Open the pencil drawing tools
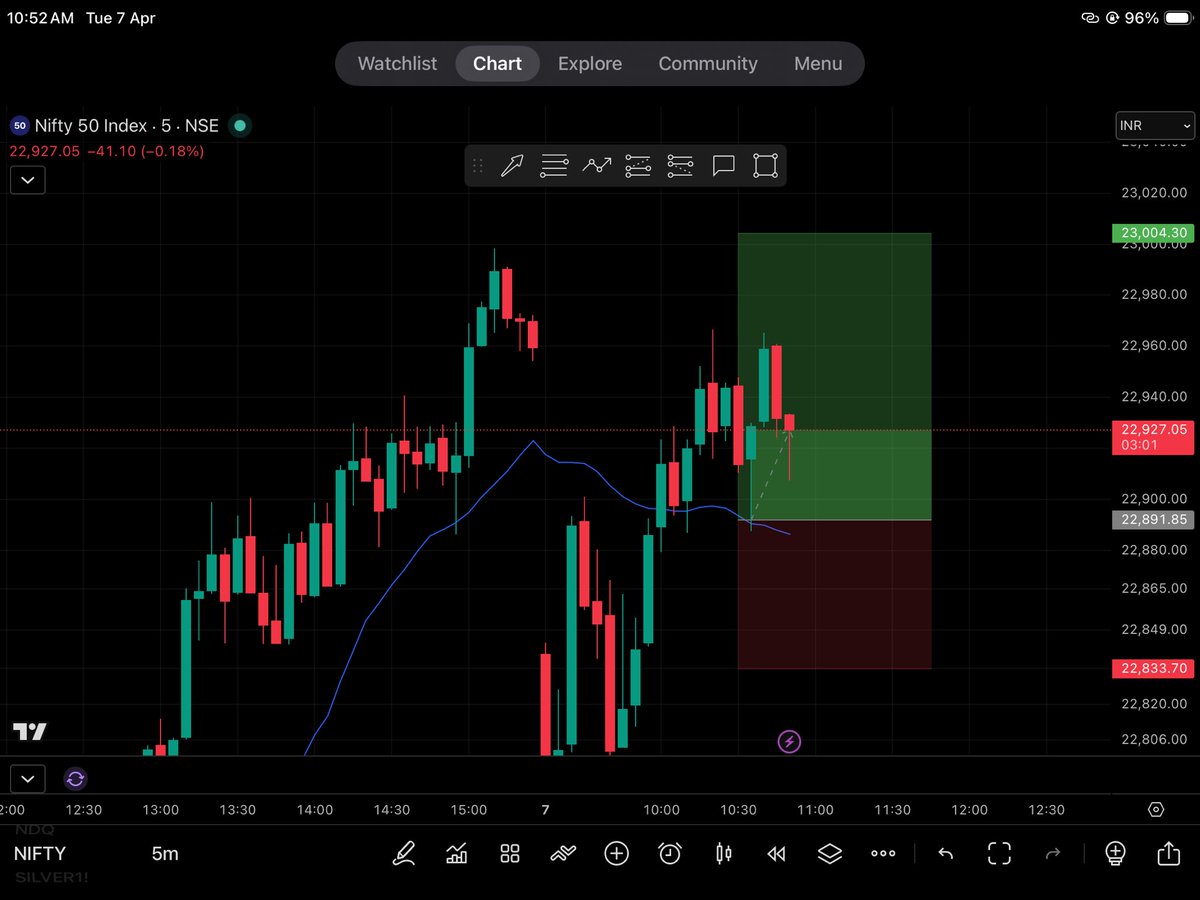The width and height of the screenshot is (1200, 900). [403, 853]
